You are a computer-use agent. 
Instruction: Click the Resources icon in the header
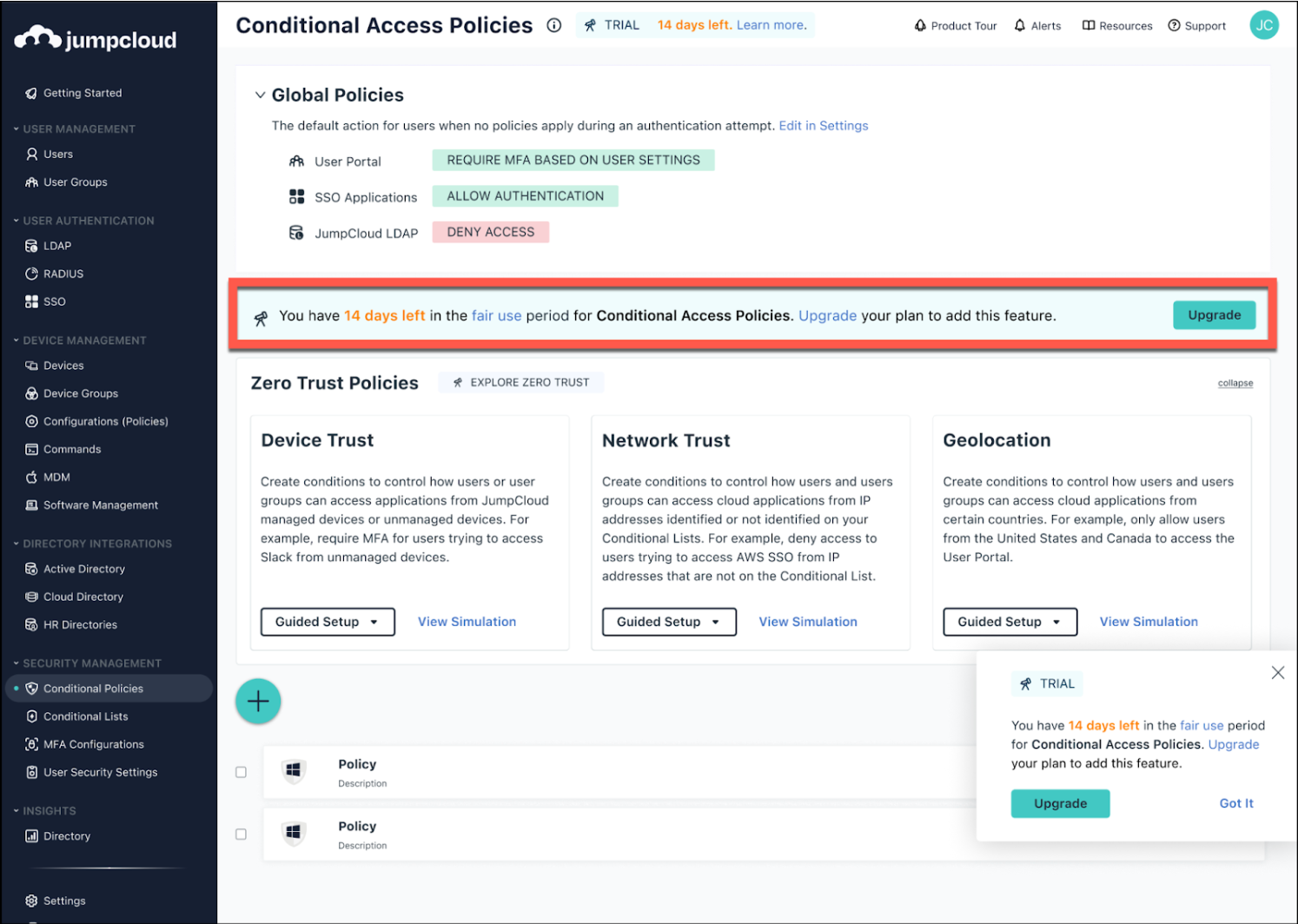coord(1089,25)
